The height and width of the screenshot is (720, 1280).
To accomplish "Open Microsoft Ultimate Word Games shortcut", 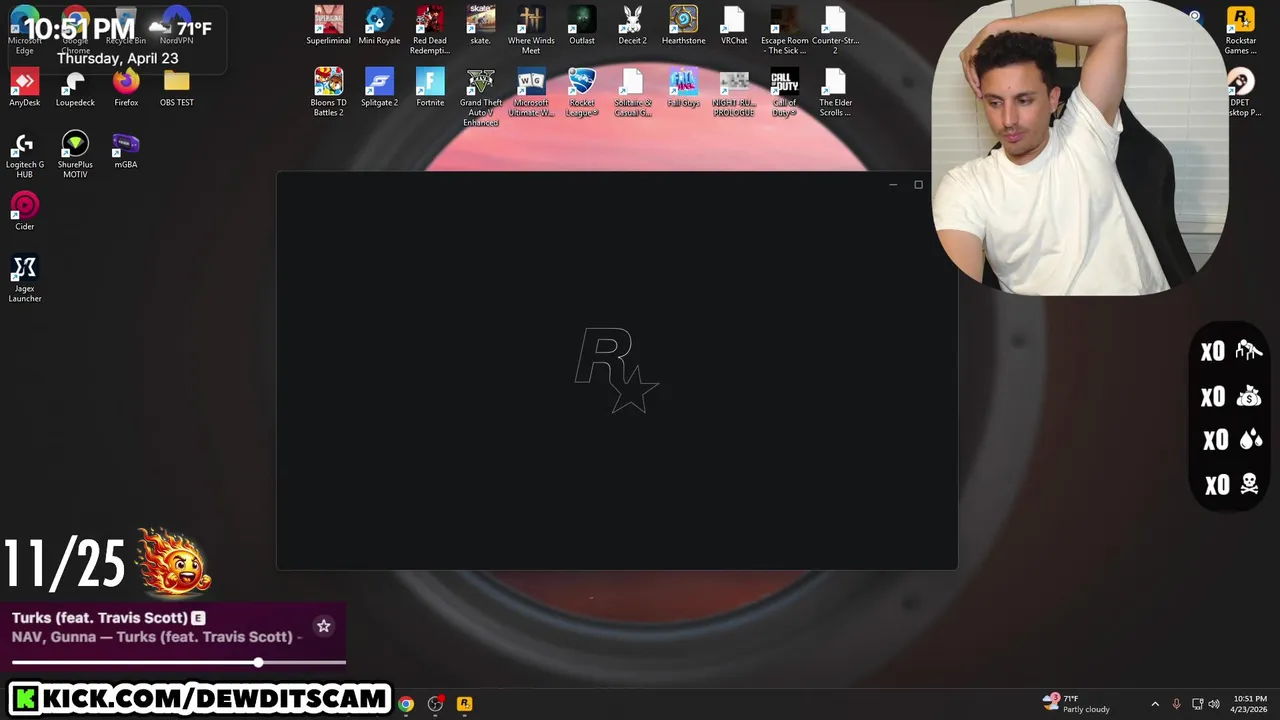I will pyautogui.click(x=531, y=92).
